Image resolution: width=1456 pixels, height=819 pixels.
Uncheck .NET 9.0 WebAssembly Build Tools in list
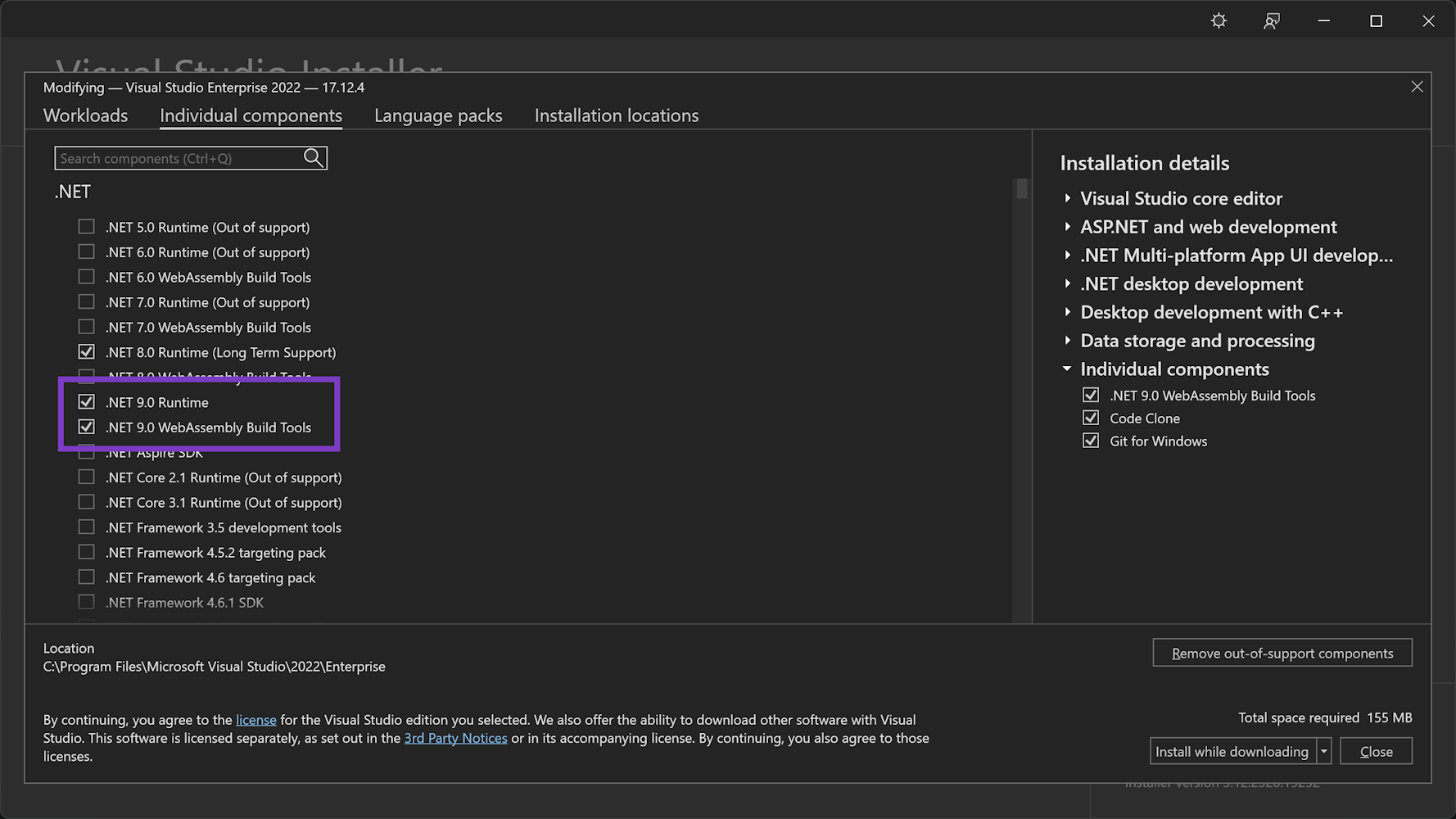[x=86, y=427]
